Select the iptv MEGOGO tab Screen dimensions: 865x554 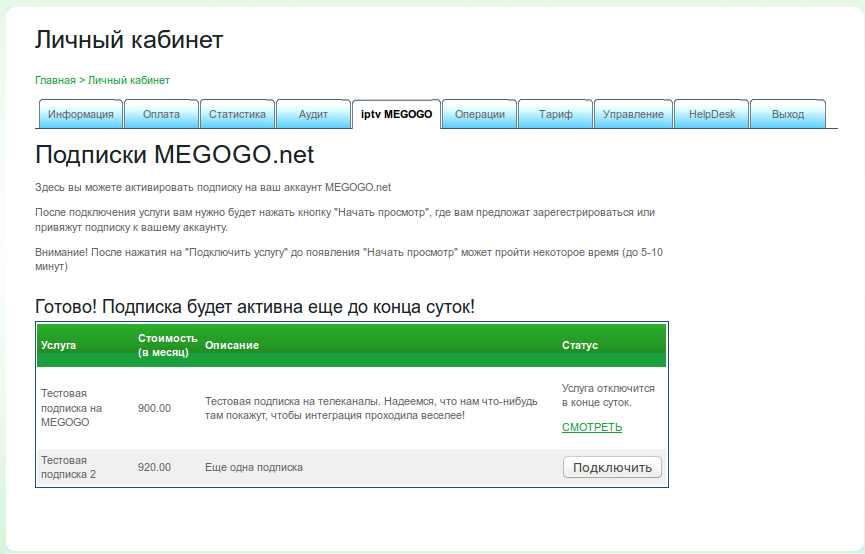[x=396, y=114]
